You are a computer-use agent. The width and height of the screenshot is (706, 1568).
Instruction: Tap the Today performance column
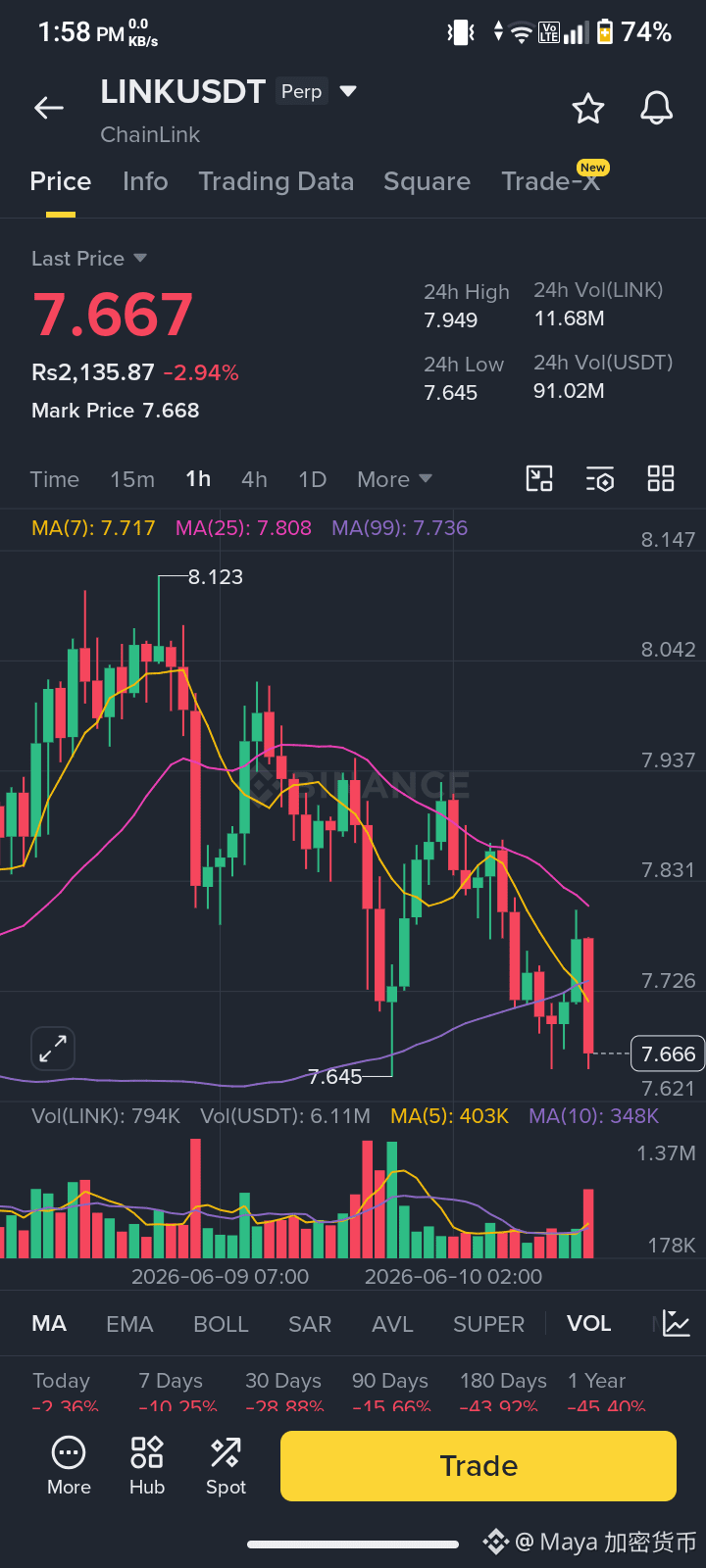[65, 1392]
